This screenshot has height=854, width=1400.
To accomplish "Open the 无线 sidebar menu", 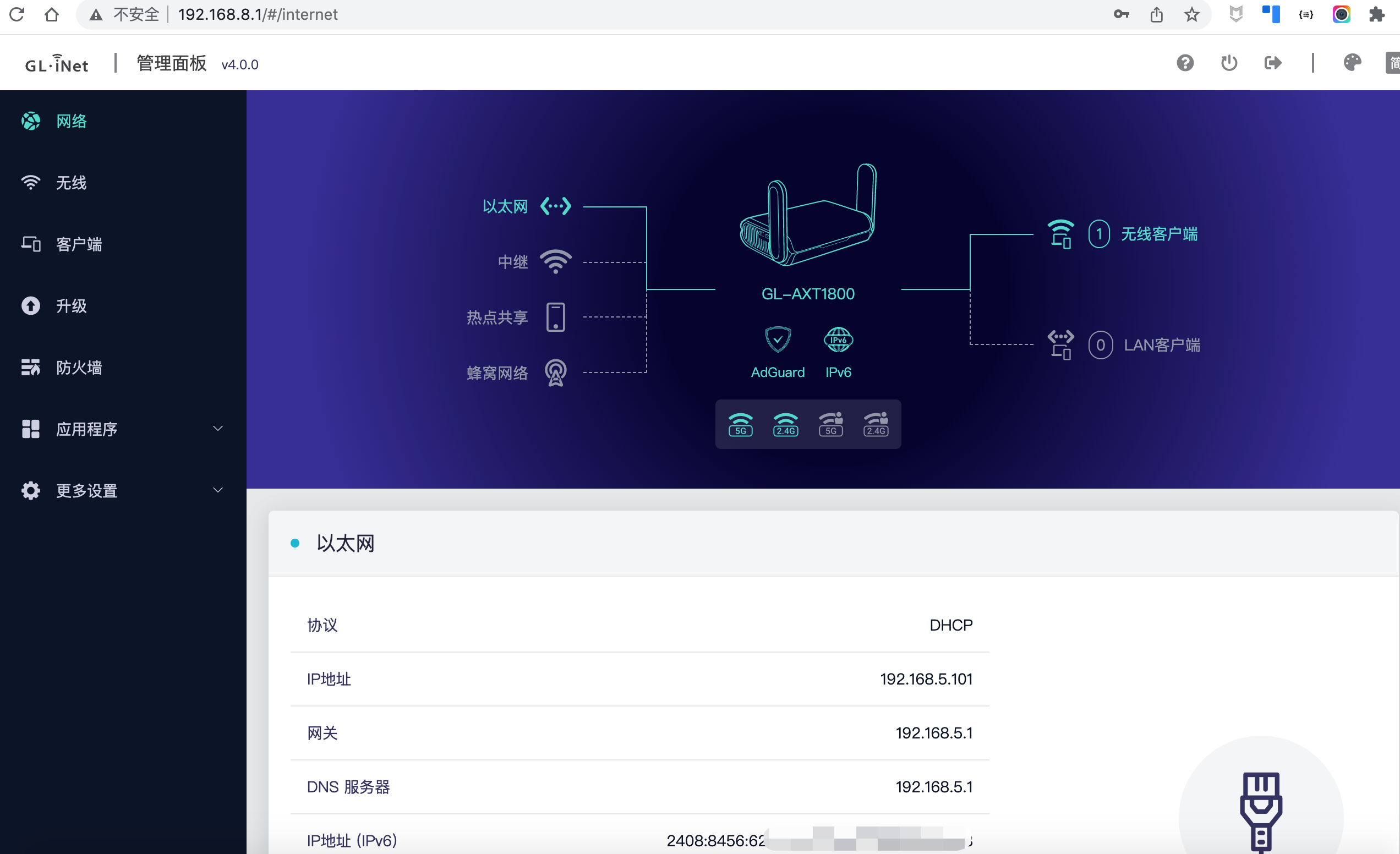I will (x=123, y=182).
